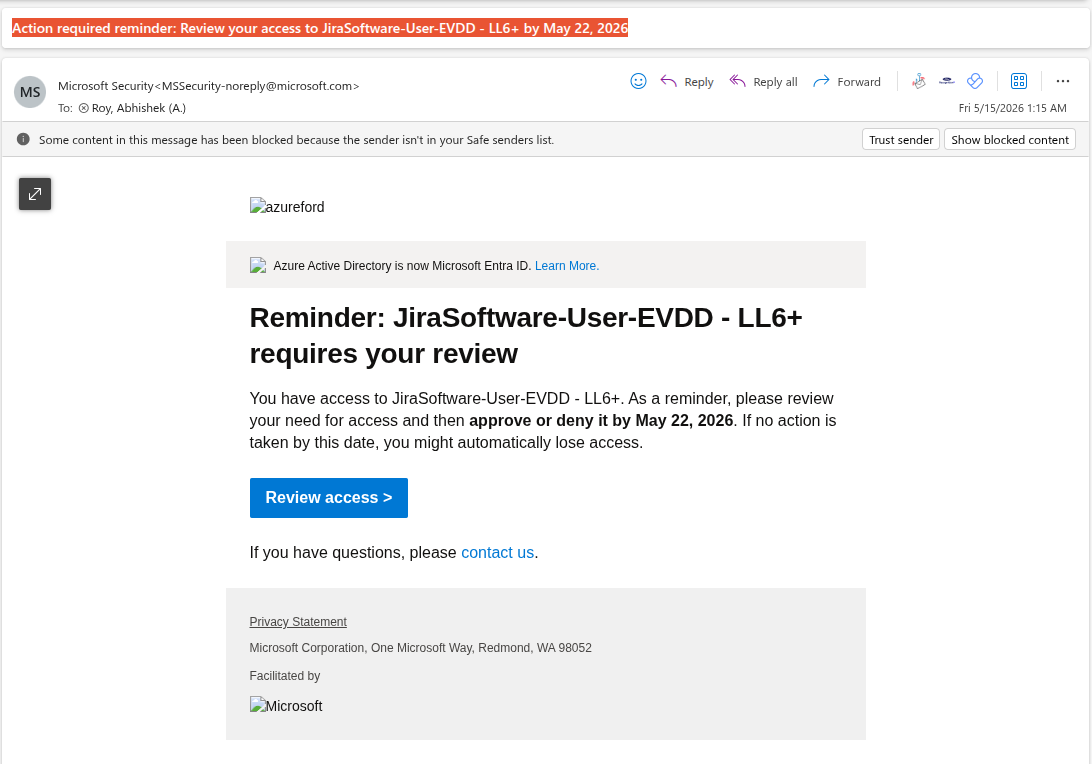Click the Review access button
This screenshot has height=764, width=1092.
tap(329, 497)
